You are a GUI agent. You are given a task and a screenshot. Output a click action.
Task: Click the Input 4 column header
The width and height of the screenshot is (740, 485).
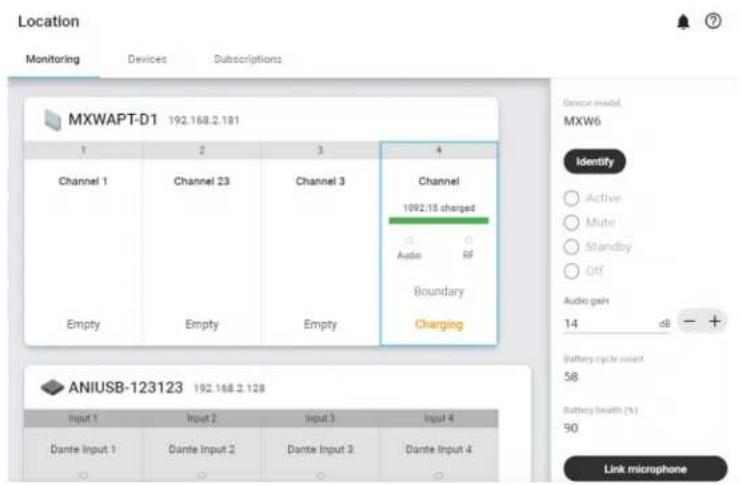click(x=439, y=418)
